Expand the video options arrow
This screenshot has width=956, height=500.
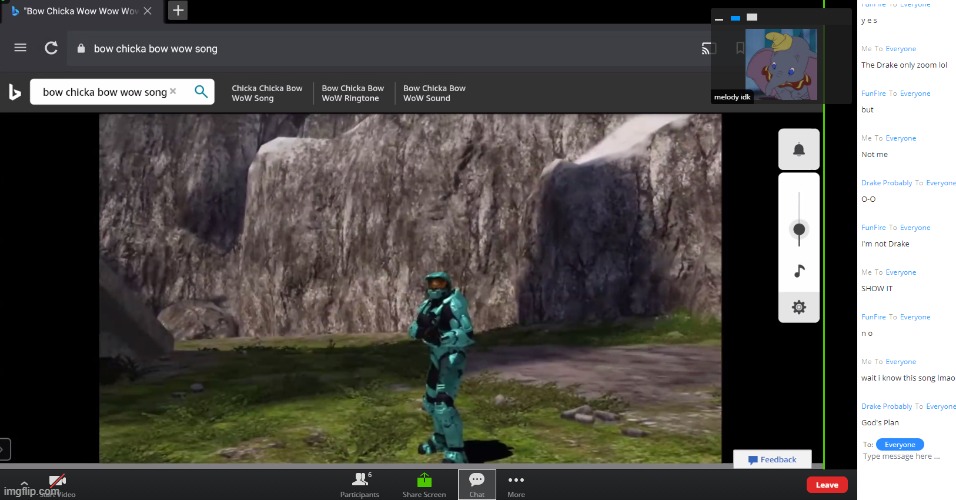[23, 482]
